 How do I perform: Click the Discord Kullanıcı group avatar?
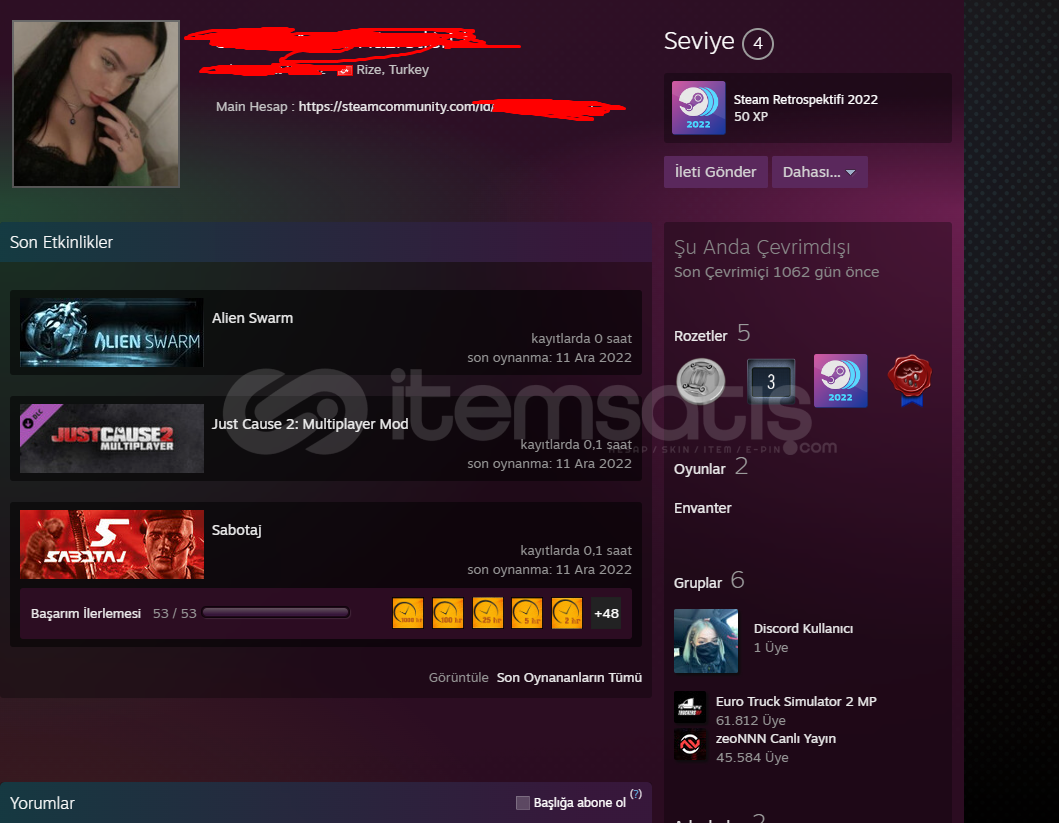pos(706,641)
